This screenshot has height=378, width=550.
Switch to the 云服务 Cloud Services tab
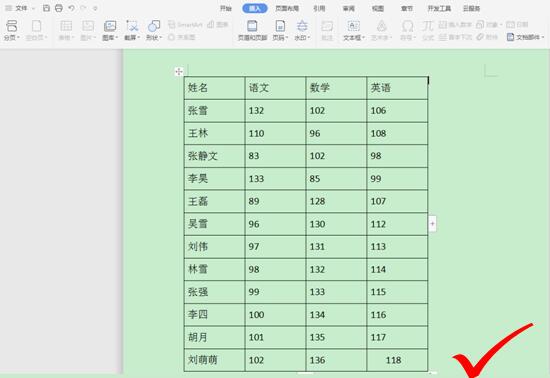coord(471,8)
